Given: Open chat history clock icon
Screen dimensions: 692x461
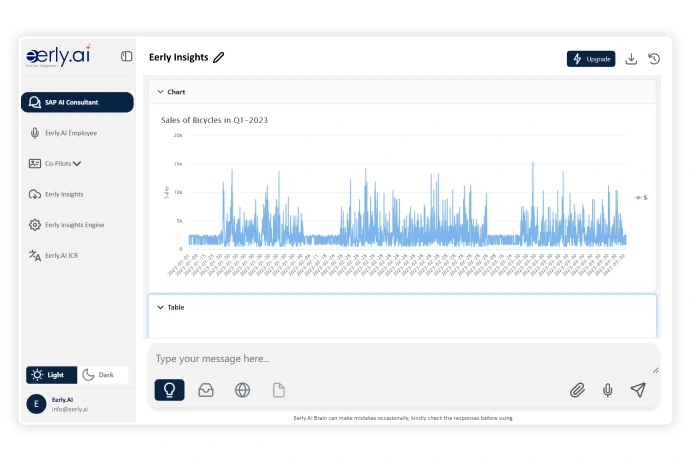Looking at the screenshot, I should coord(654,59).
